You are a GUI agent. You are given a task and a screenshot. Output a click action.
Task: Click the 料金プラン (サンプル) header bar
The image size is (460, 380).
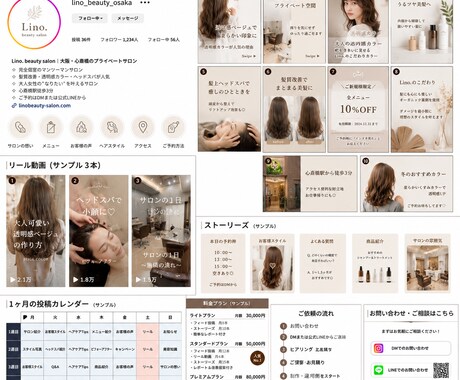click(227, 303)
